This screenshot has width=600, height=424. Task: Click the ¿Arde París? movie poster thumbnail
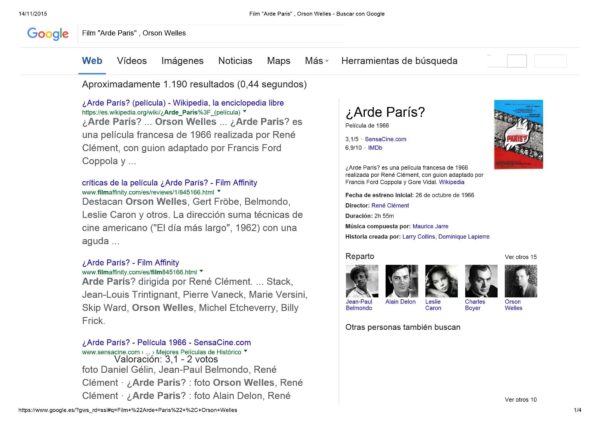518,134
